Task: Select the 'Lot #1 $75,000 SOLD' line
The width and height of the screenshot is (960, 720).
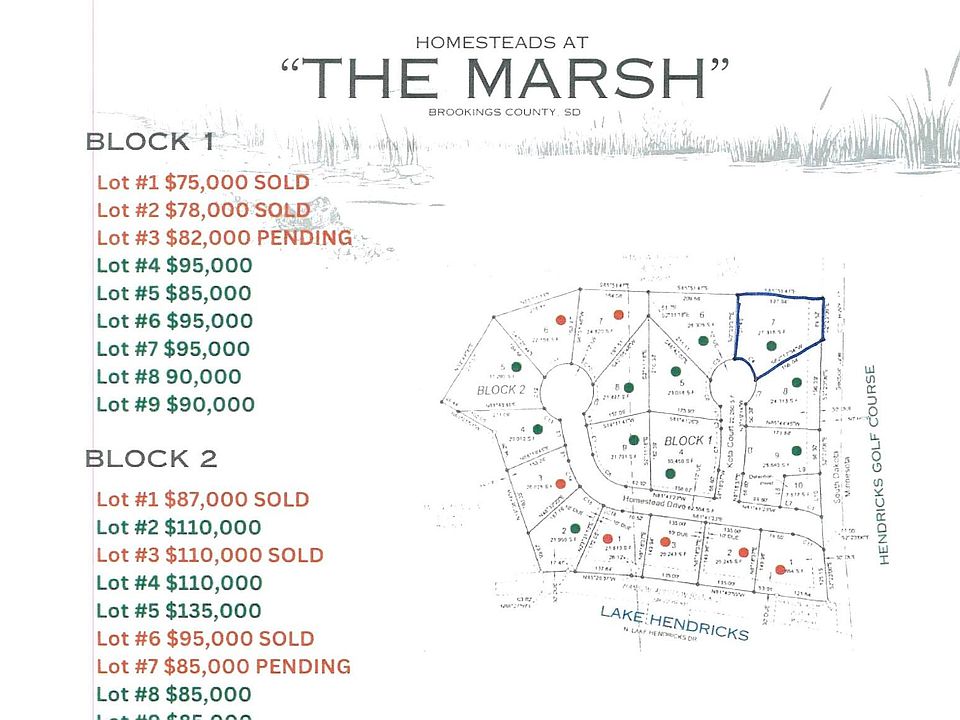Action: coord(203,182)
